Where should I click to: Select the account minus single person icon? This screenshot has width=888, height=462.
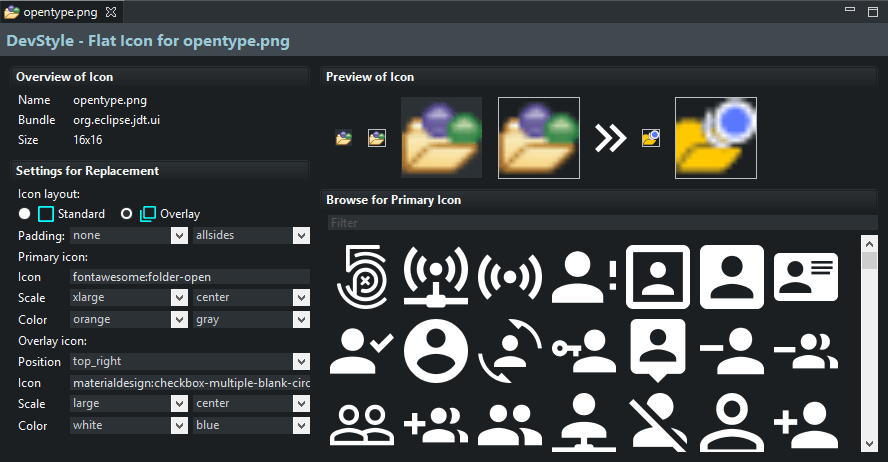point(732,351)
